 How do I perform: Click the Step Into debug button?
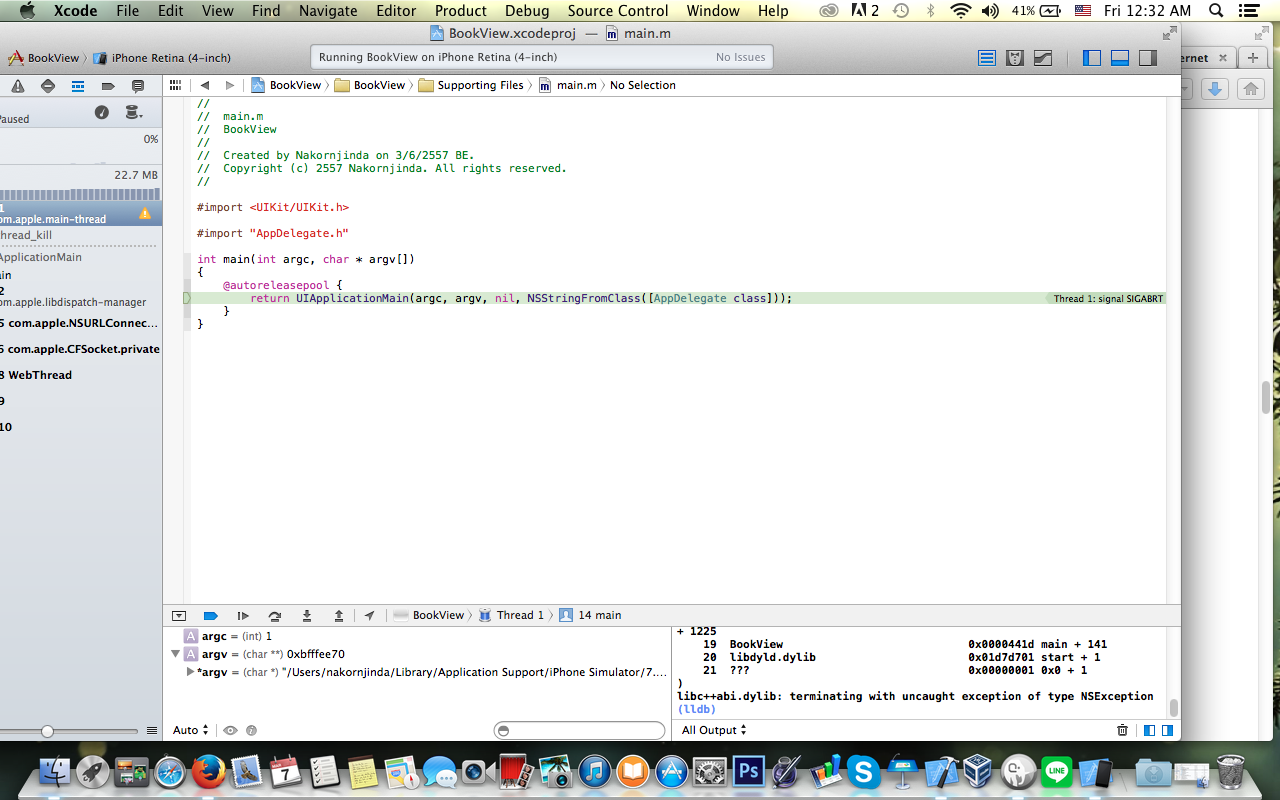[x=307, y=616]
